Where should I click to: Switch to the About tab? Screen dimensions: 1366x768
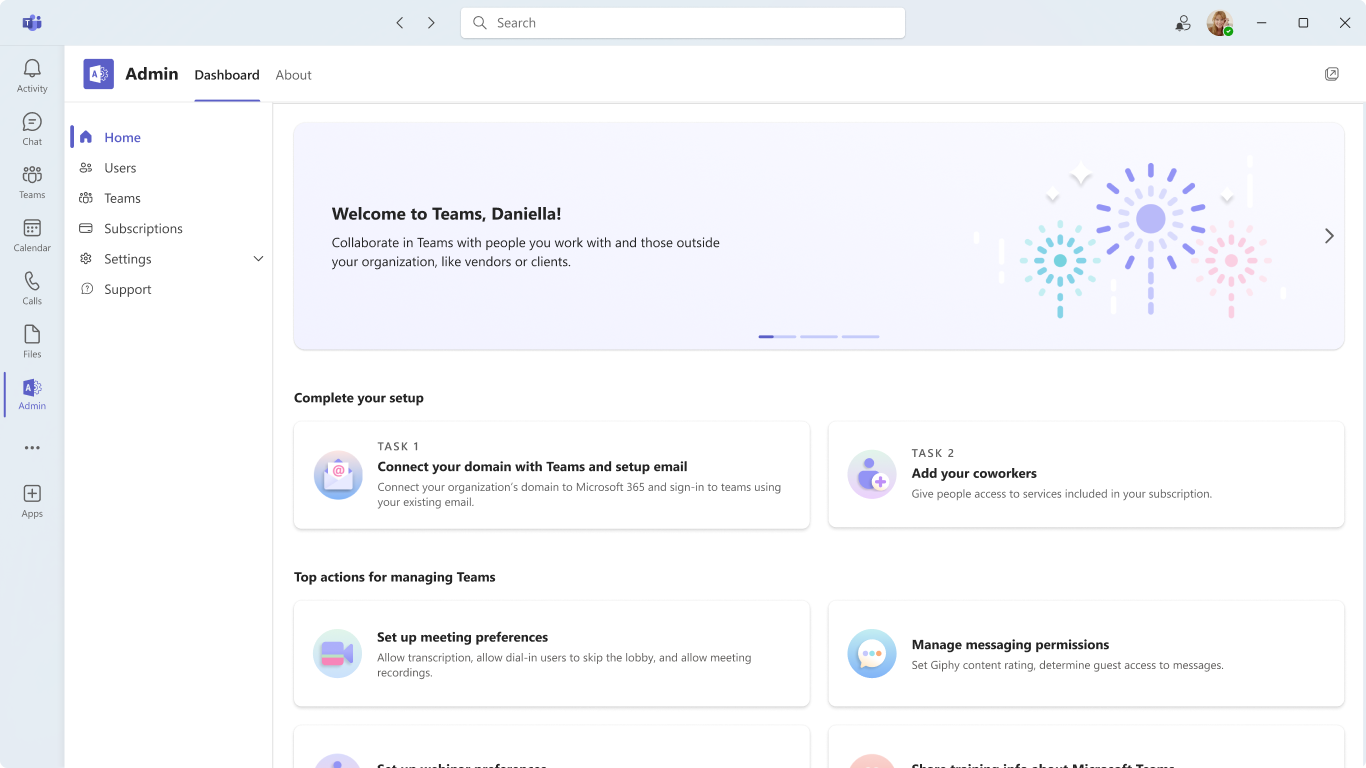point(294,75)
